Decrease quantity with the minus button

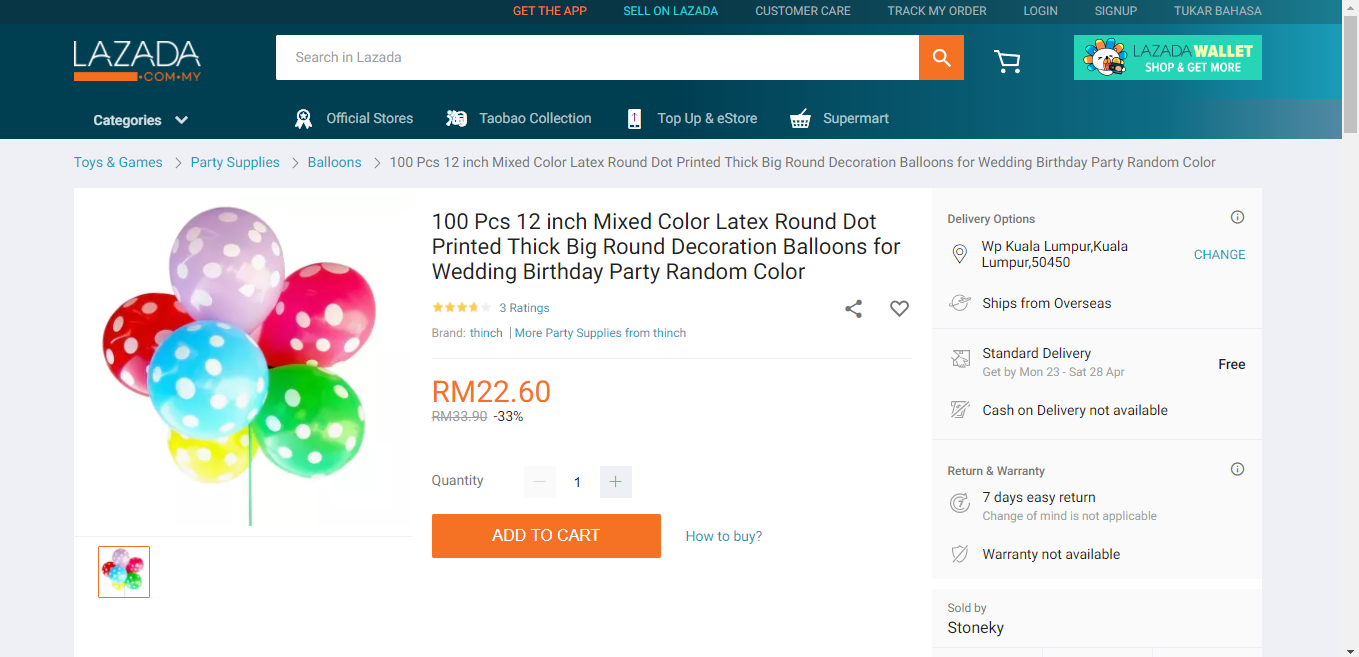click(540, 482)
